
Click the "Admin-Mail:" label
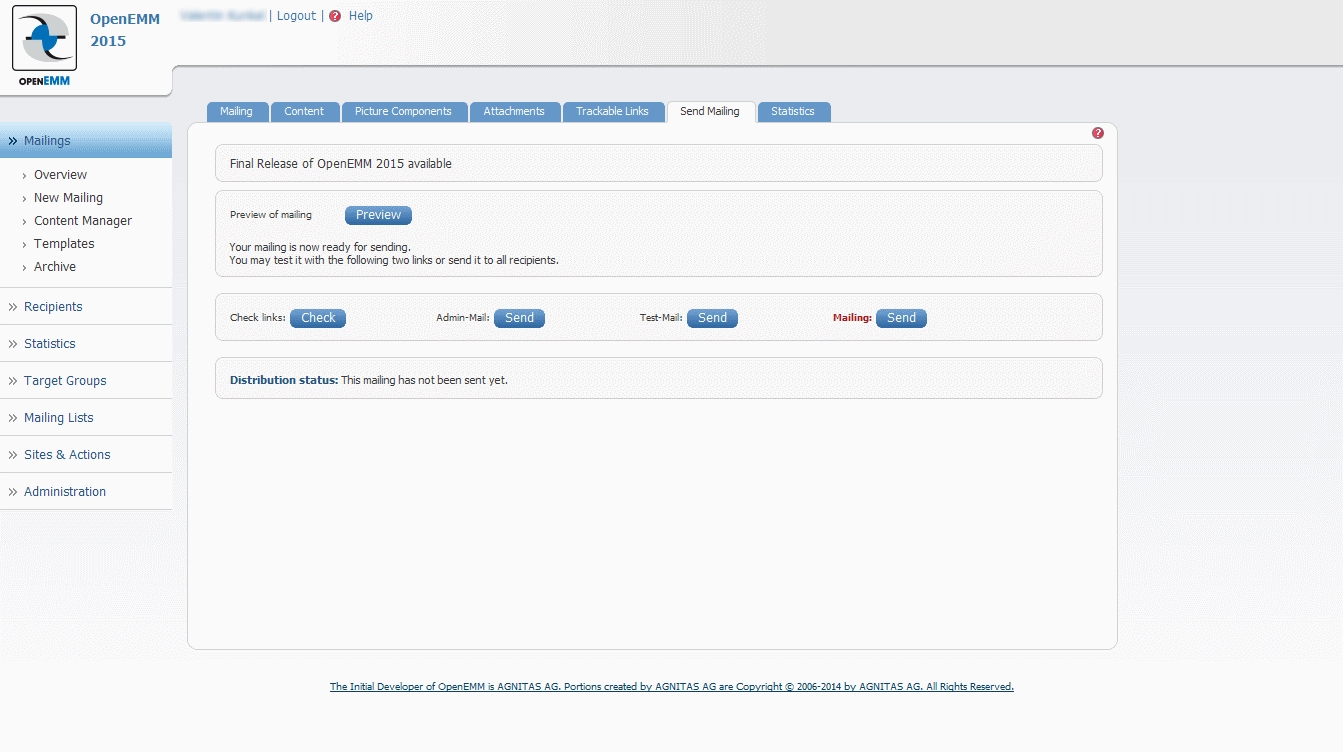click(463, 318)
